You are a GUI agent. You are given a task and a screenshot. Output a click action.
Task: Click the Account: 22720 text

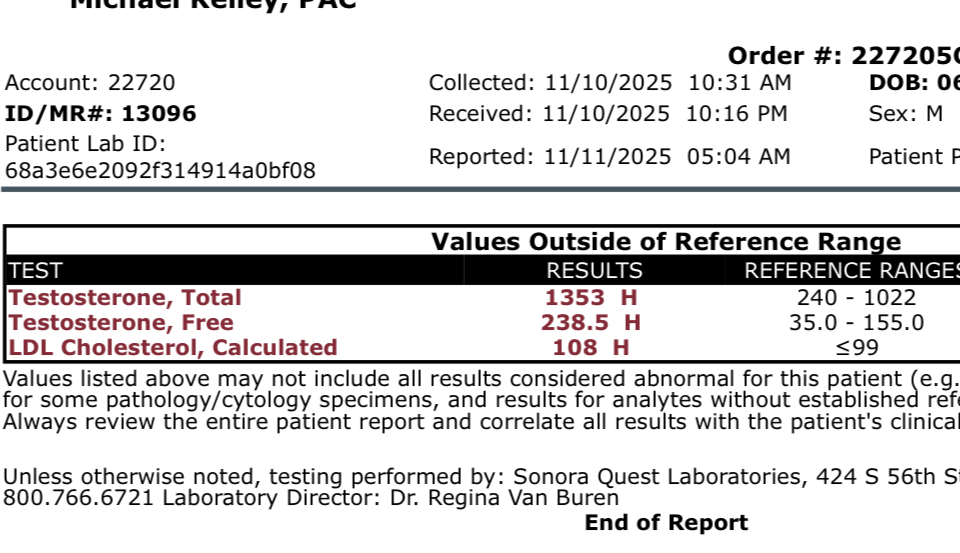click(90, 83)
